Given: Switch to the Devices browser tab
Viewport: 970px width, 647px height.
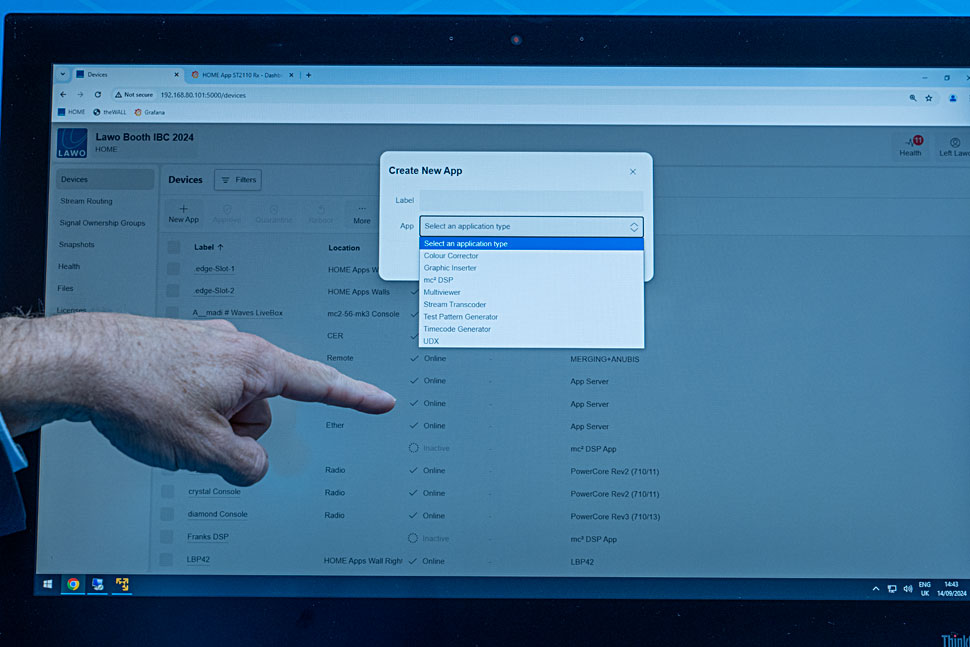Looking at the screenshot, I should 127,74.
